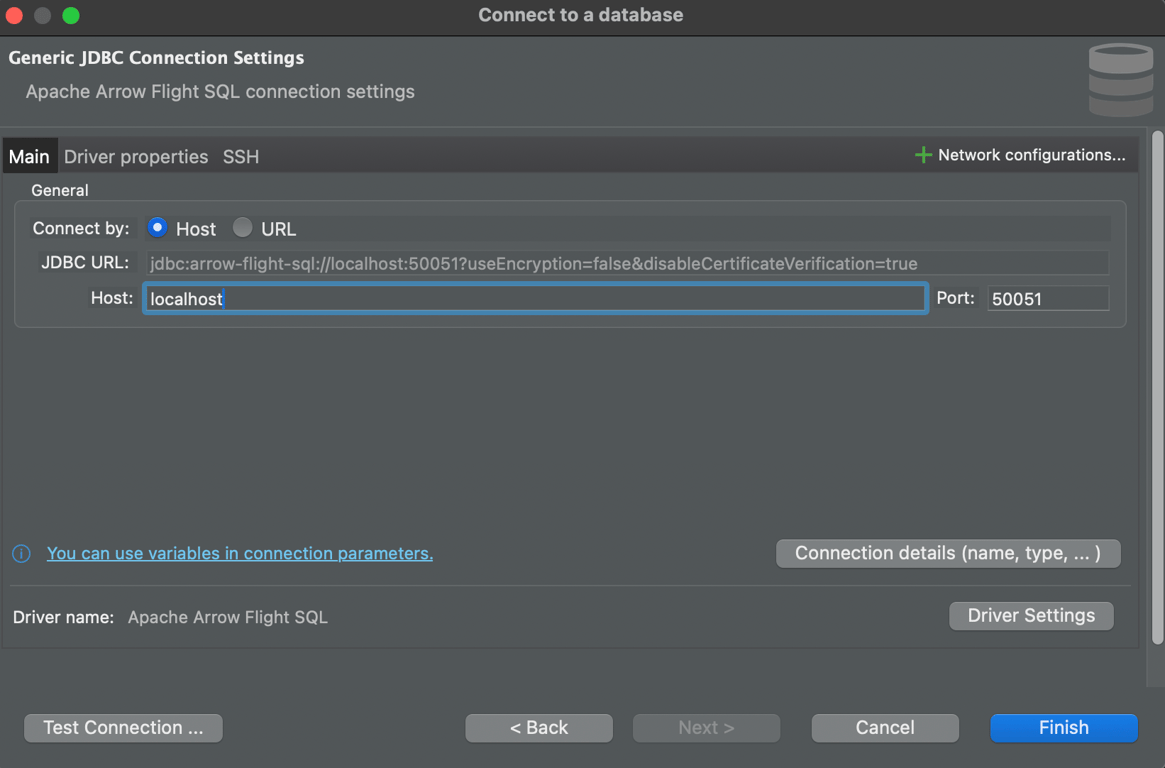Switch to the Main tab

[29, 157]
